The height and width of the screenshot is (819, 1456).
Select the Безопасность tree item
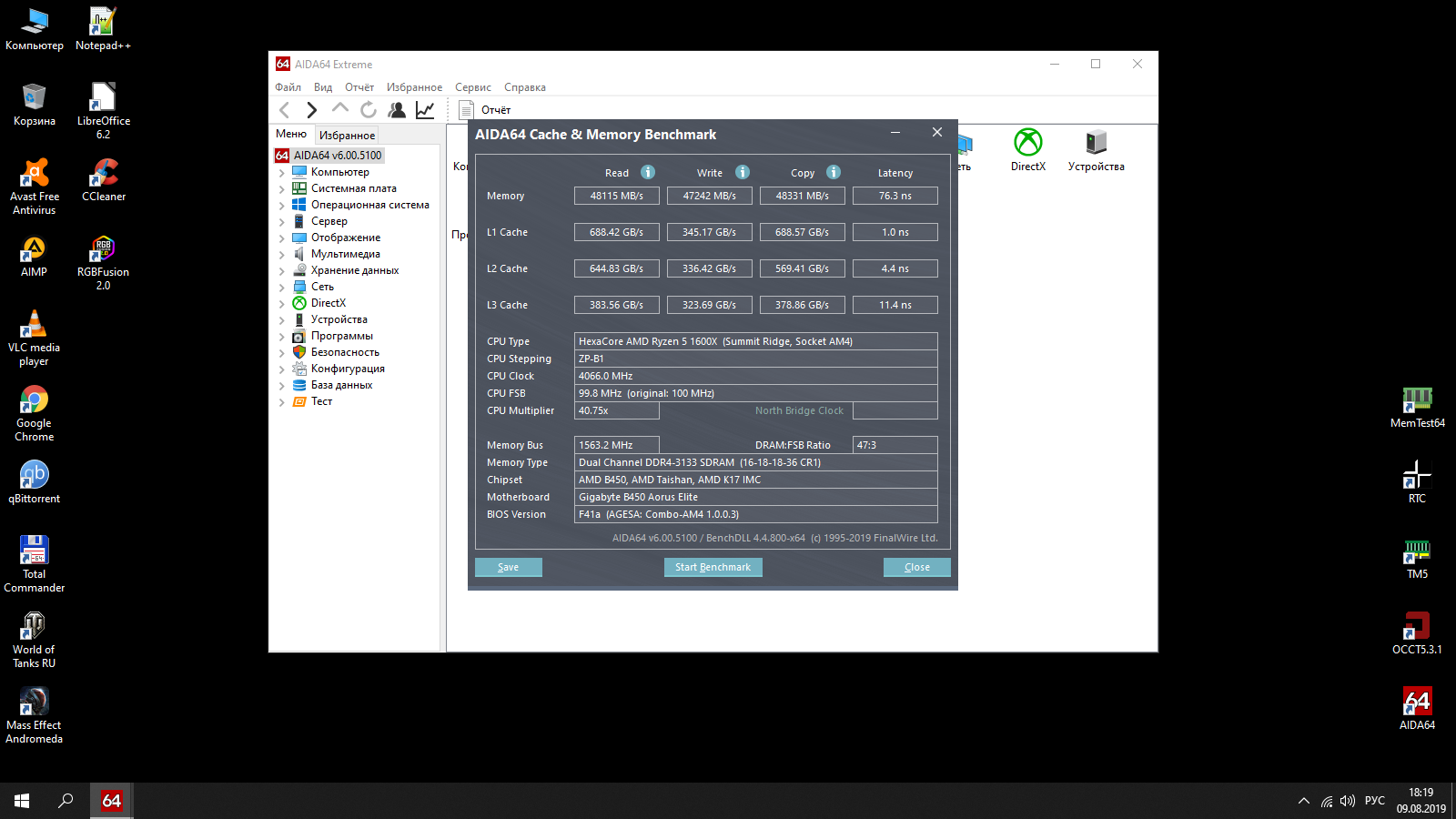point(345,352)
